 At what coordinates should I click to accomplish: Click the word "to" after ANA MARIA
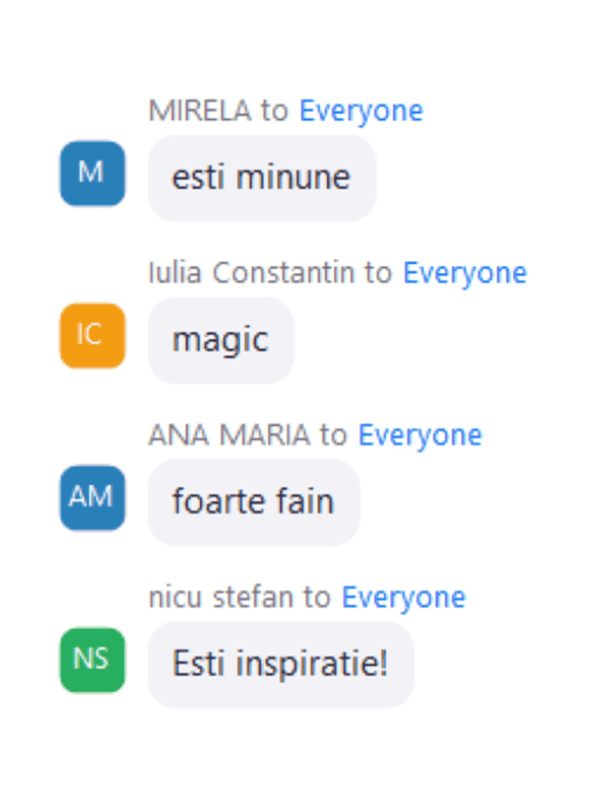point(334,435)
